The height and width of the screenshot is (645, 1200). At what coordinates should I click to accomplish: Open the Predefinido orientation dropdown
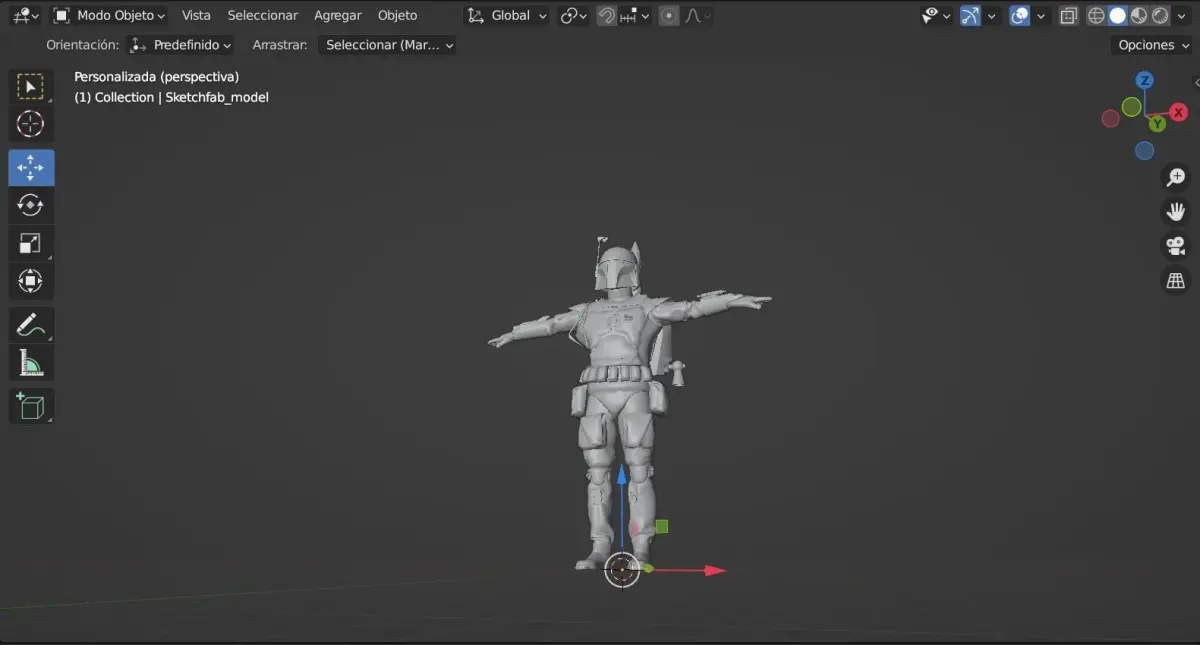point(180,45)
